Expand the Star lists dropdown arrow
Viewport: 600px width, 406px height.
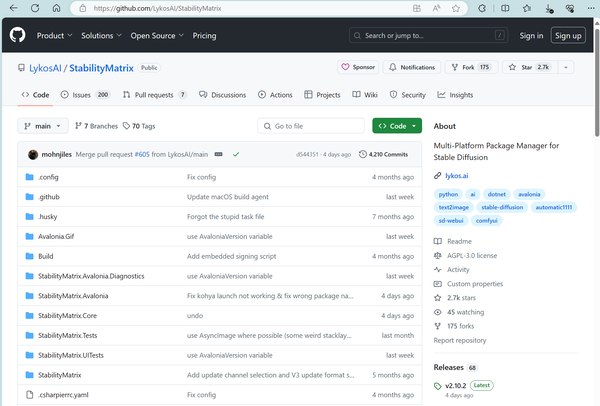point(566,67)
